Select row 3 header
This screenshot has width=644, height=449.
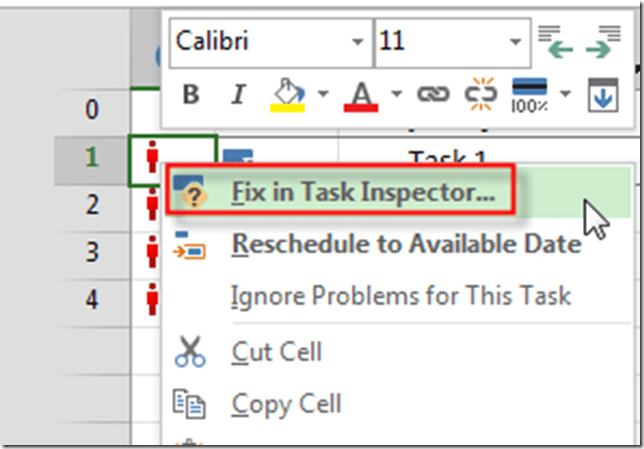click(x=91, y=251)
